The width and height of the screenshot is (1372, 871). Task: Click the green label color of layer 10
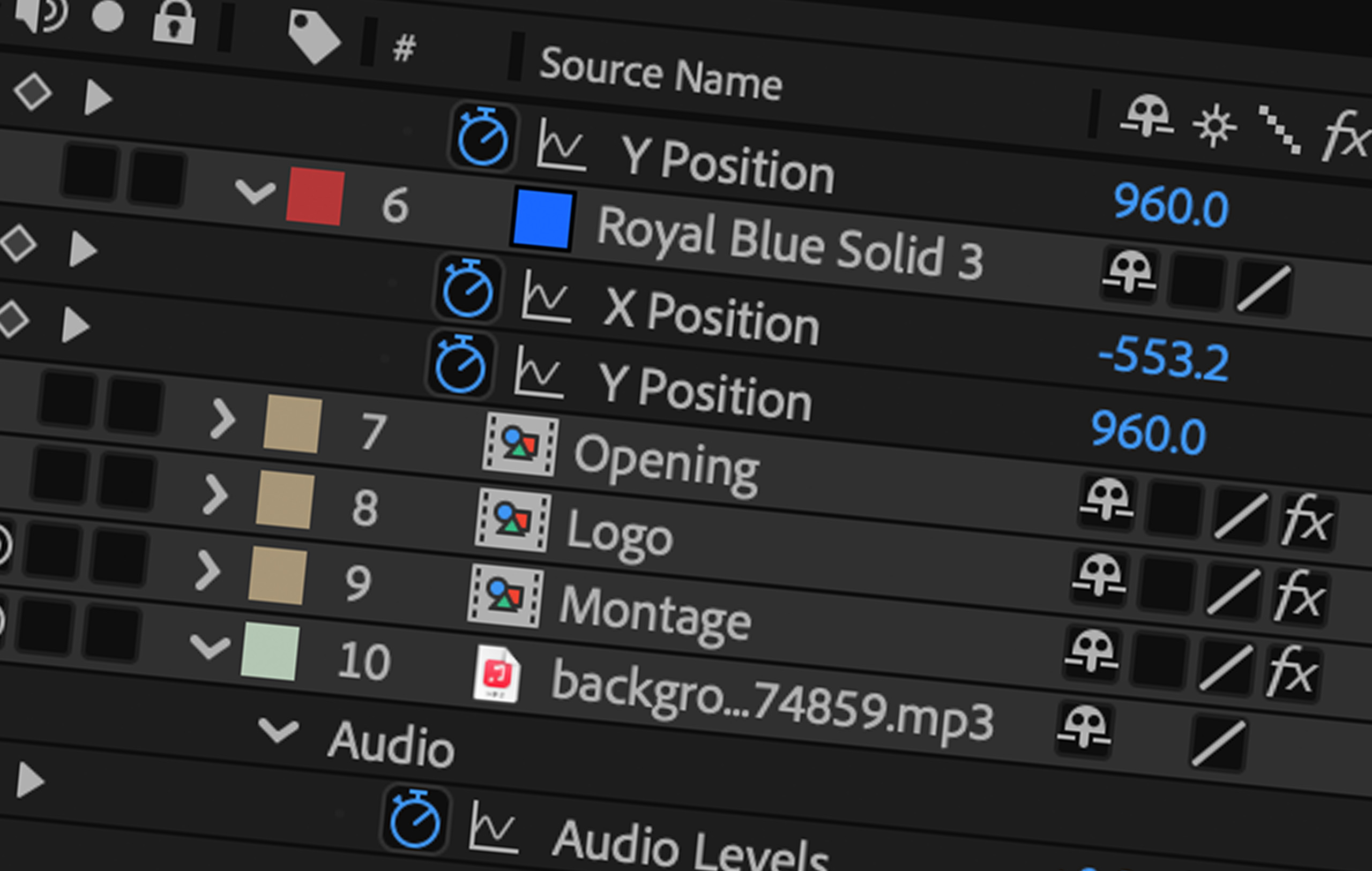[270, 651]
